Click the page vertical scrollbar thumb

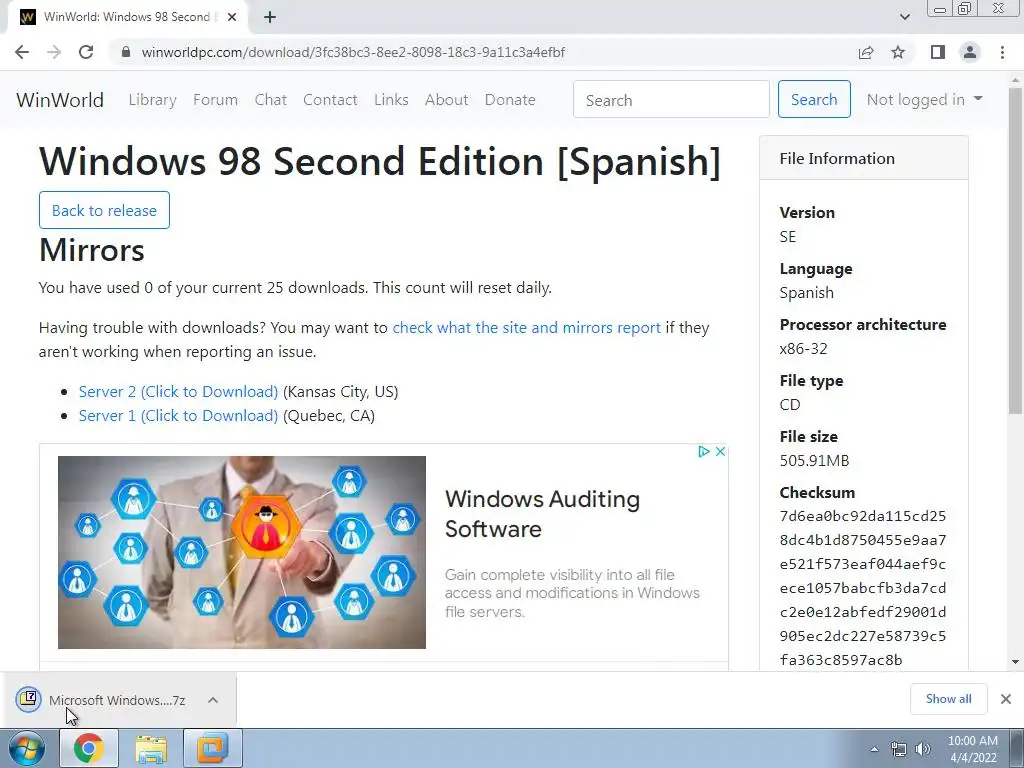(x=1015, y=250)
